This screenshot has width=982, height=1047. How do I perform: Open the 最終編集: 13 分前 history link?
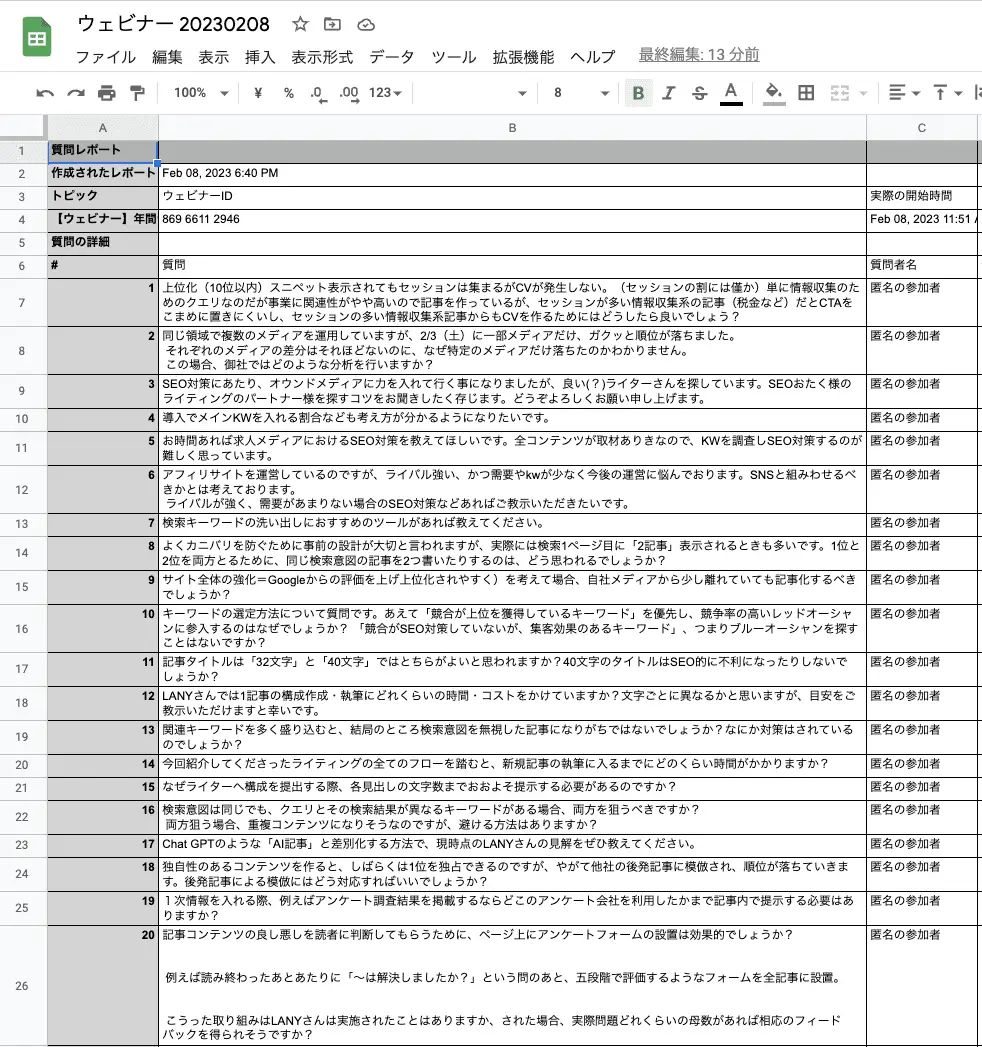[699, 55]
